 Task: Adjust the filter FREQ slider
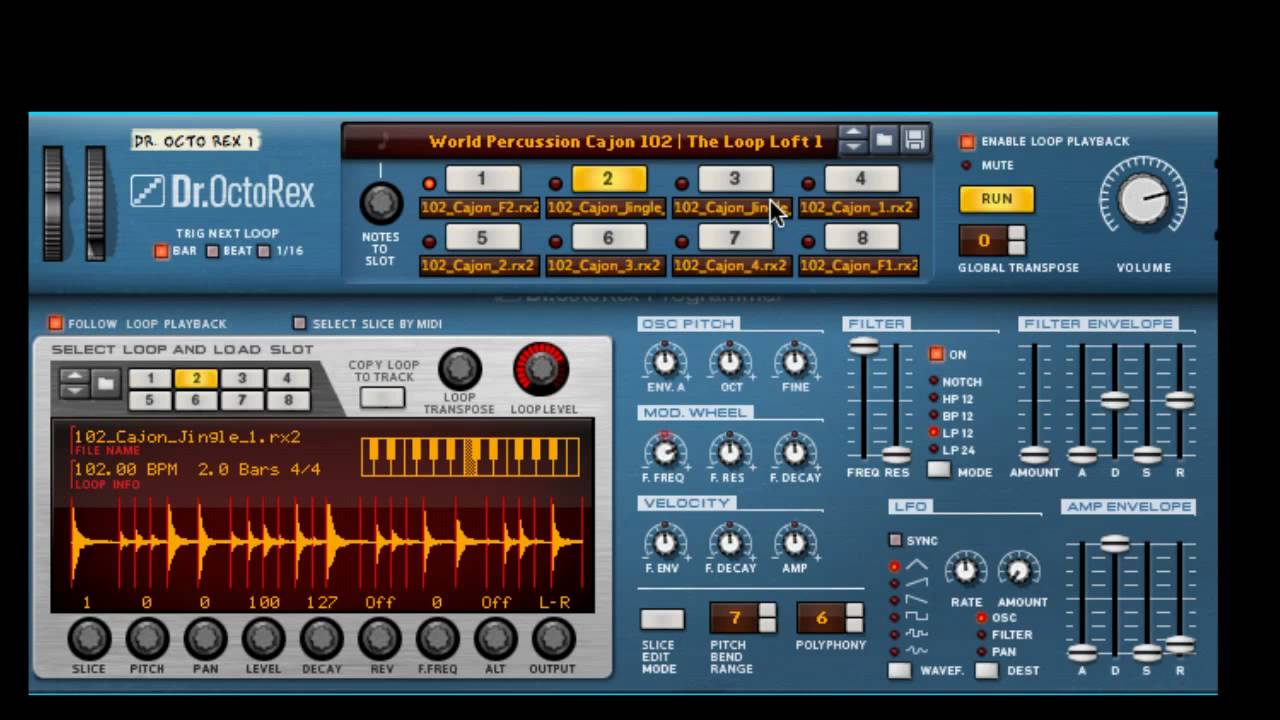point(864,347)
